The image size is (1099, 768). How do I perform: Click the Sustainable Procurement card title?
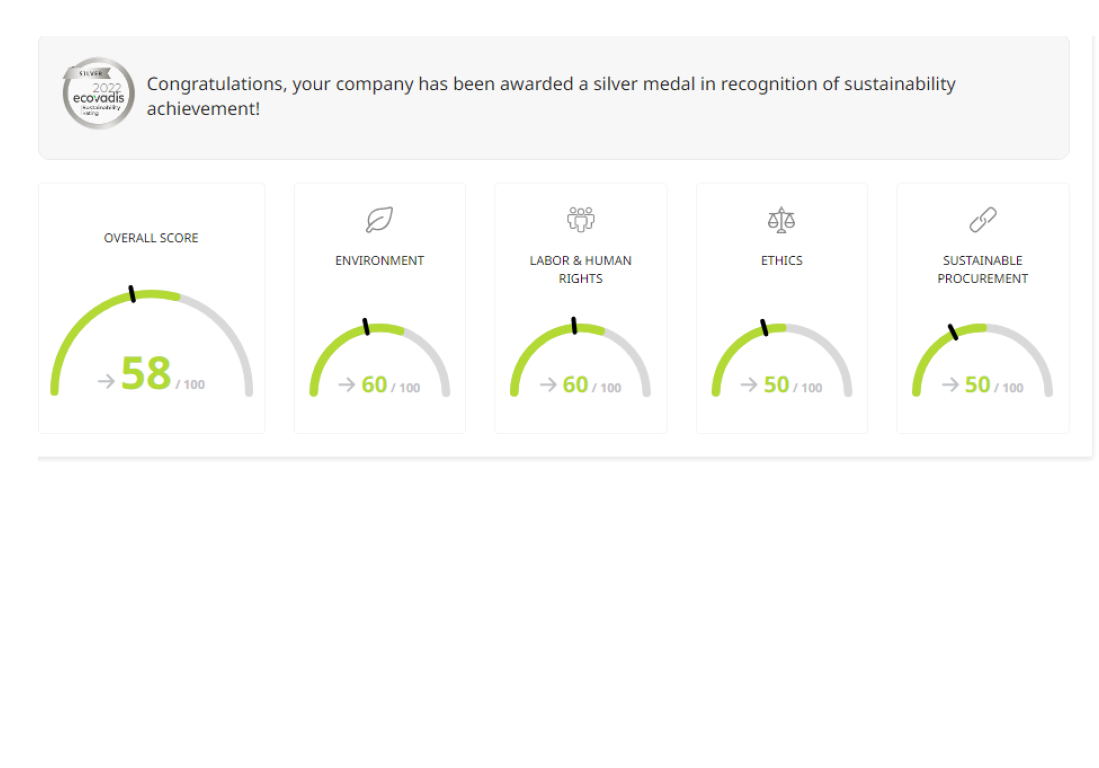coord(983,269)
